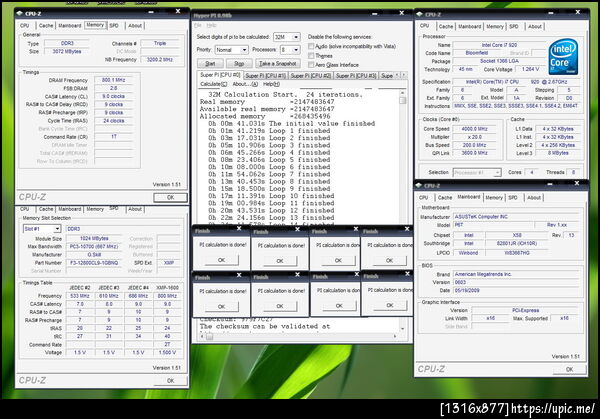Image resolution: width=600 pixels, height=419 pixels.
Task: Click the Manufacturer 'ASUSTeK Computer INC' field
Action: click(x=517, y=217)
